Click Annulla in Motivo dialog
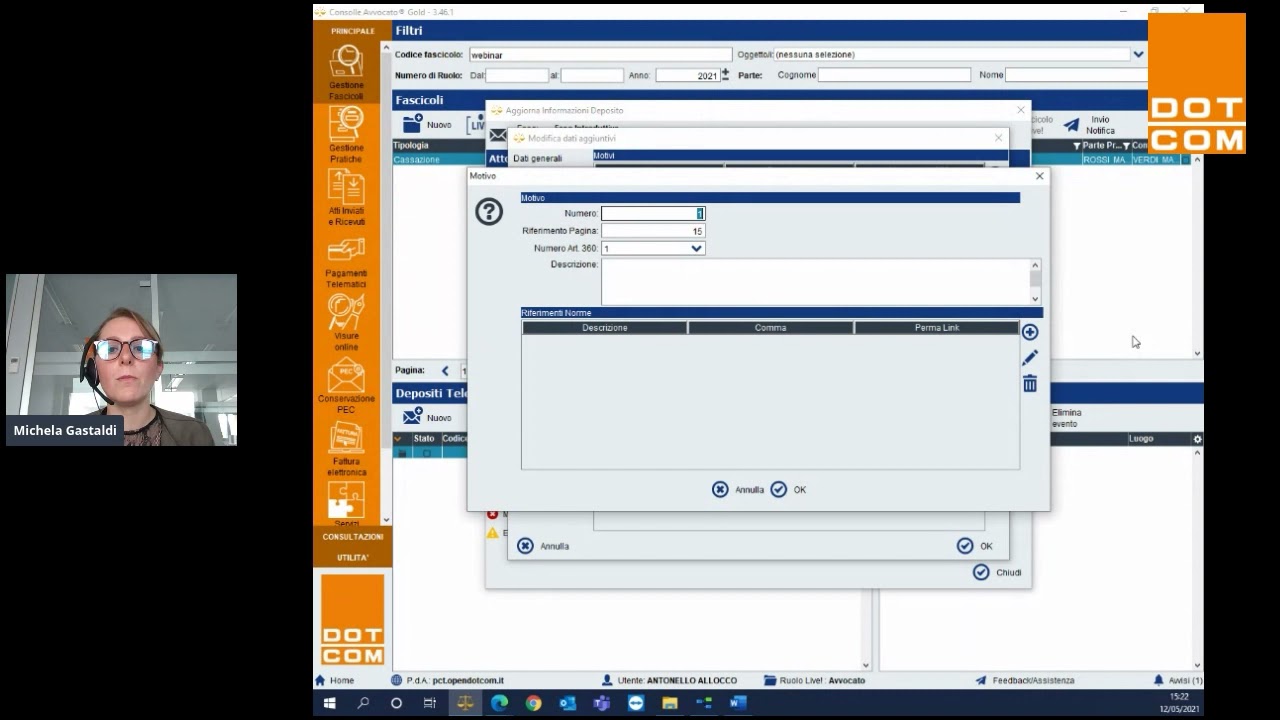The height and width of the screenshot is (720, 1280). point(738,489)
